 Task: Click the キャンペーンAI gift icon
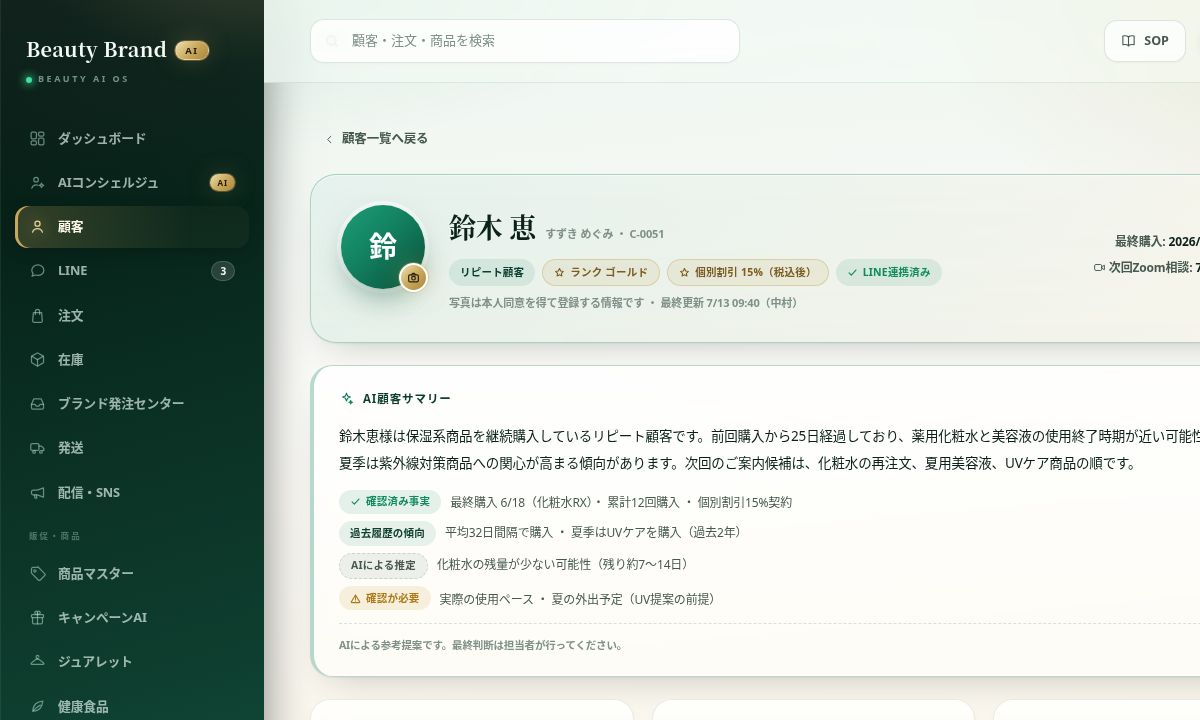38,618
